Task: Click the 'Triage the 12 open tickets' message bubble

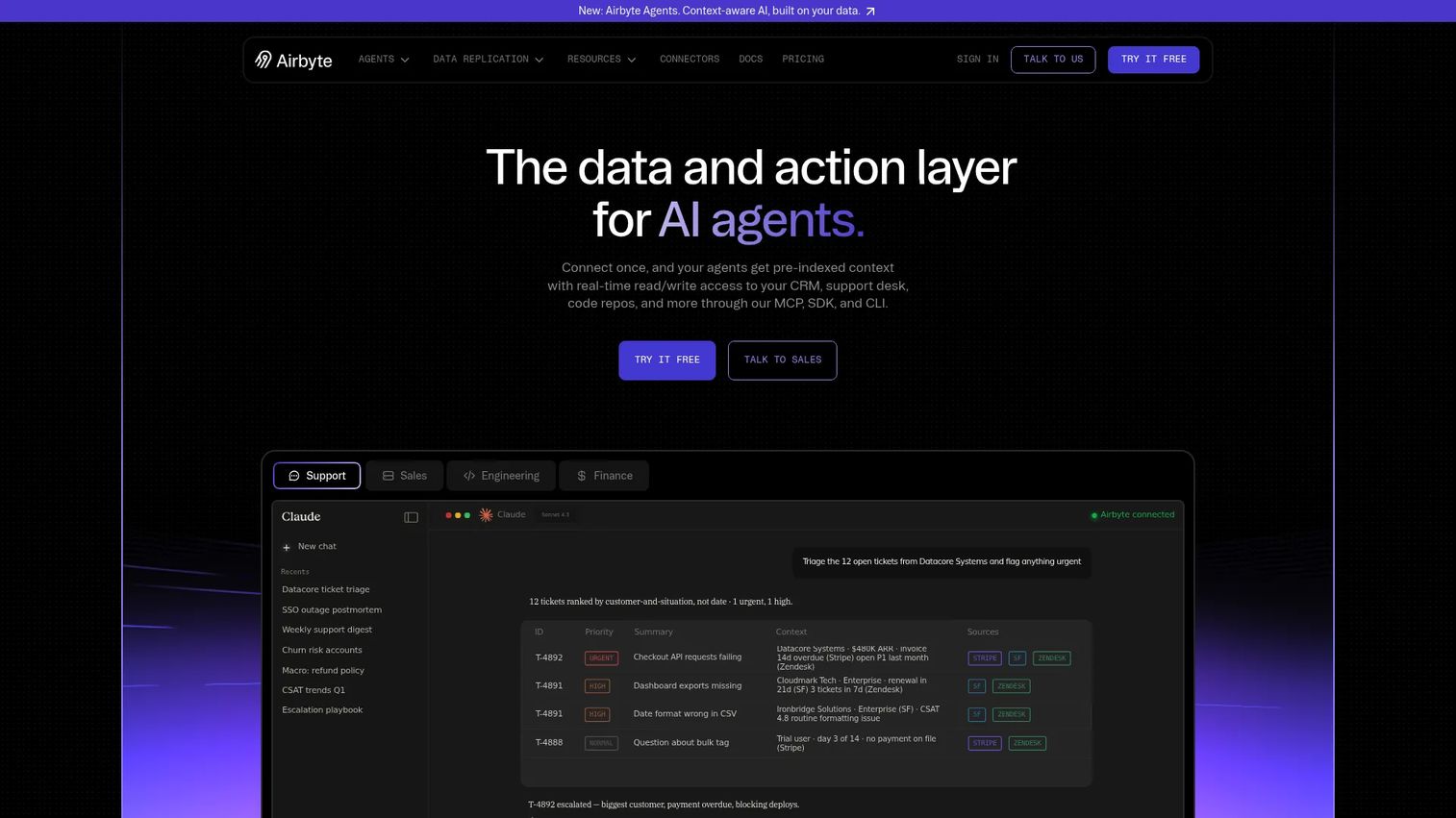Action: [941, 562]
